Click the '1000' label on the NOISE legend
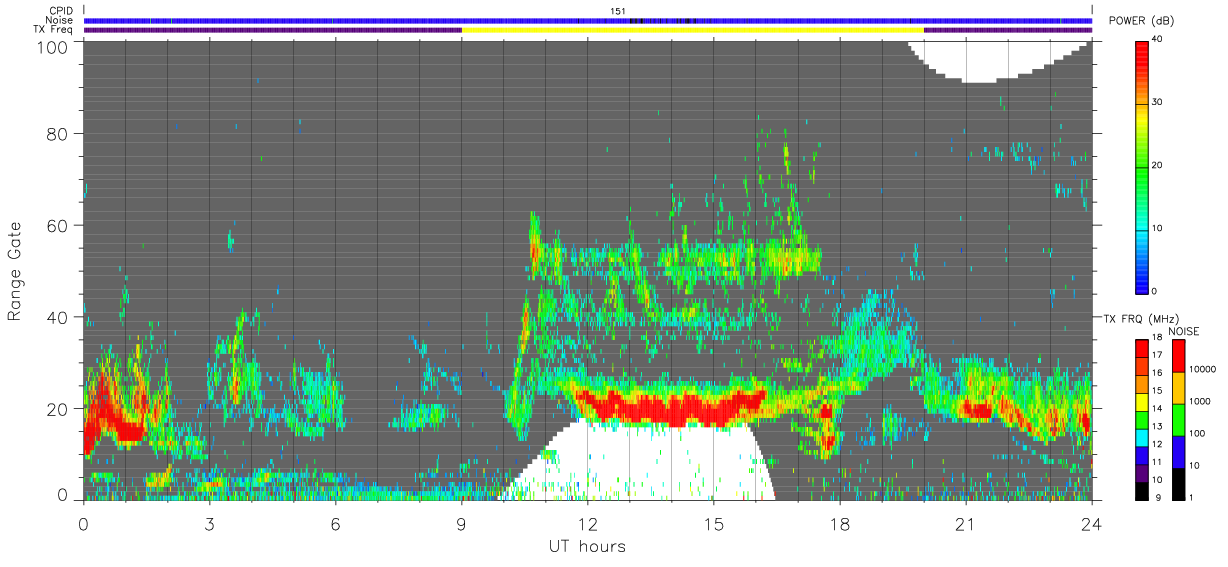Image resolution: width=1228 pixels, height=567 pixels. pyautogui.click(x=1202, y=402)
